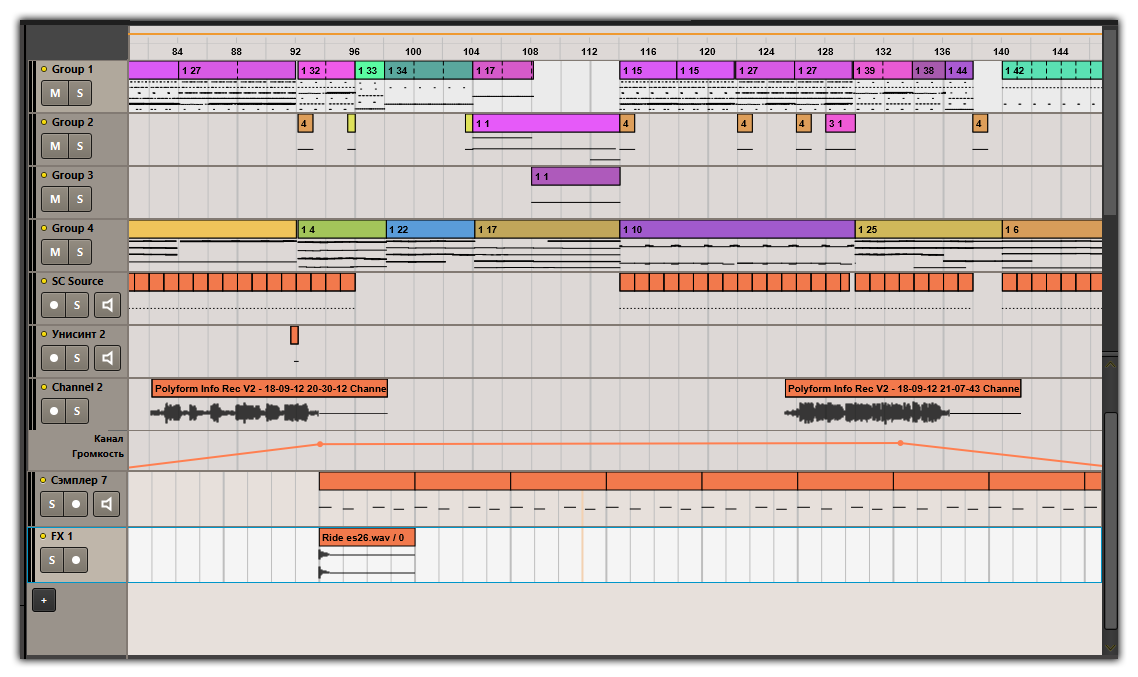The image size is (1138, 677).
Task: Select the Polyform Info Rec 20-30-12 clip
Action: point(268,388)
